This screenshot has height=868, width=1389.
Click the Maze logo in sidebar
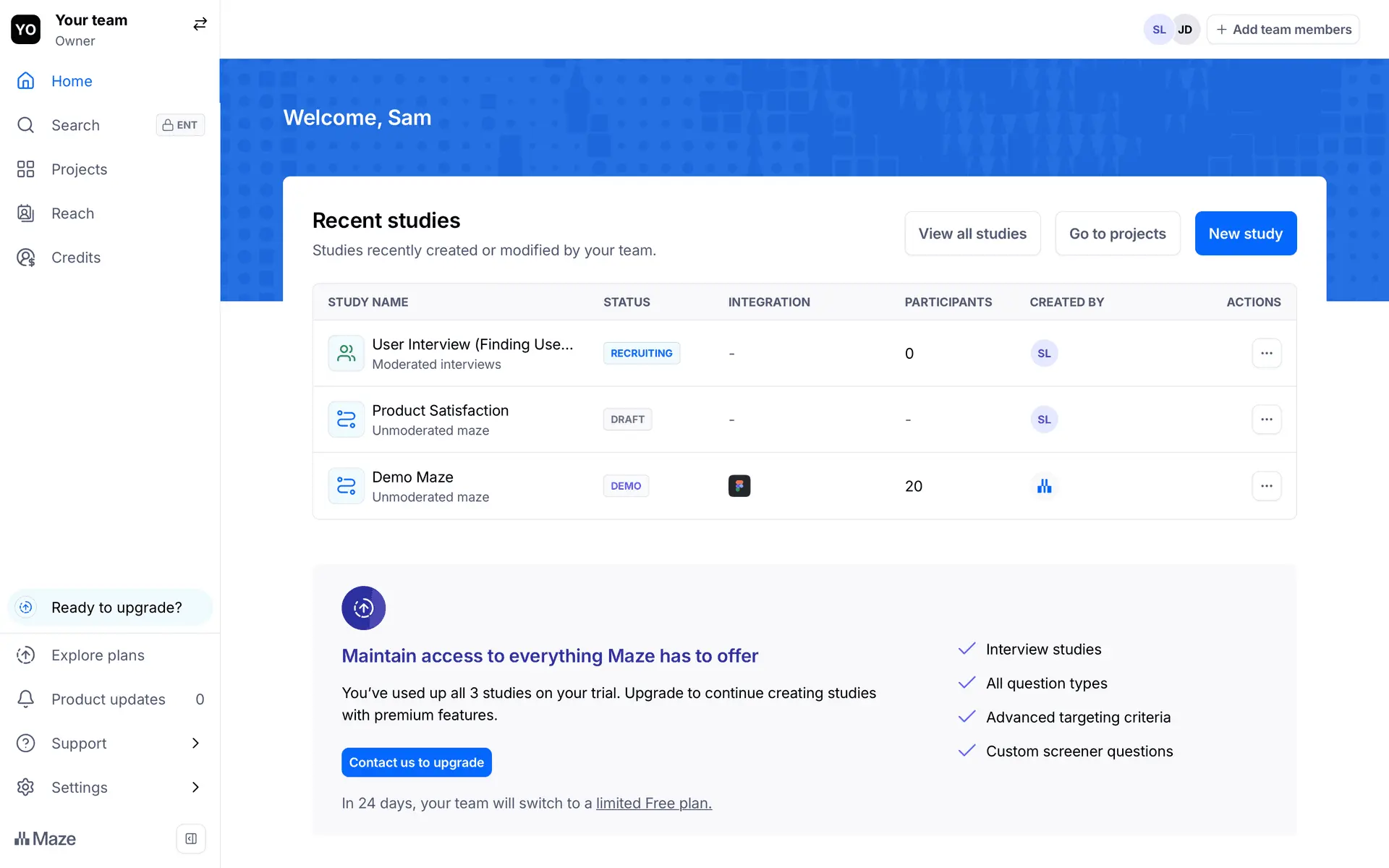click(45, 838)
